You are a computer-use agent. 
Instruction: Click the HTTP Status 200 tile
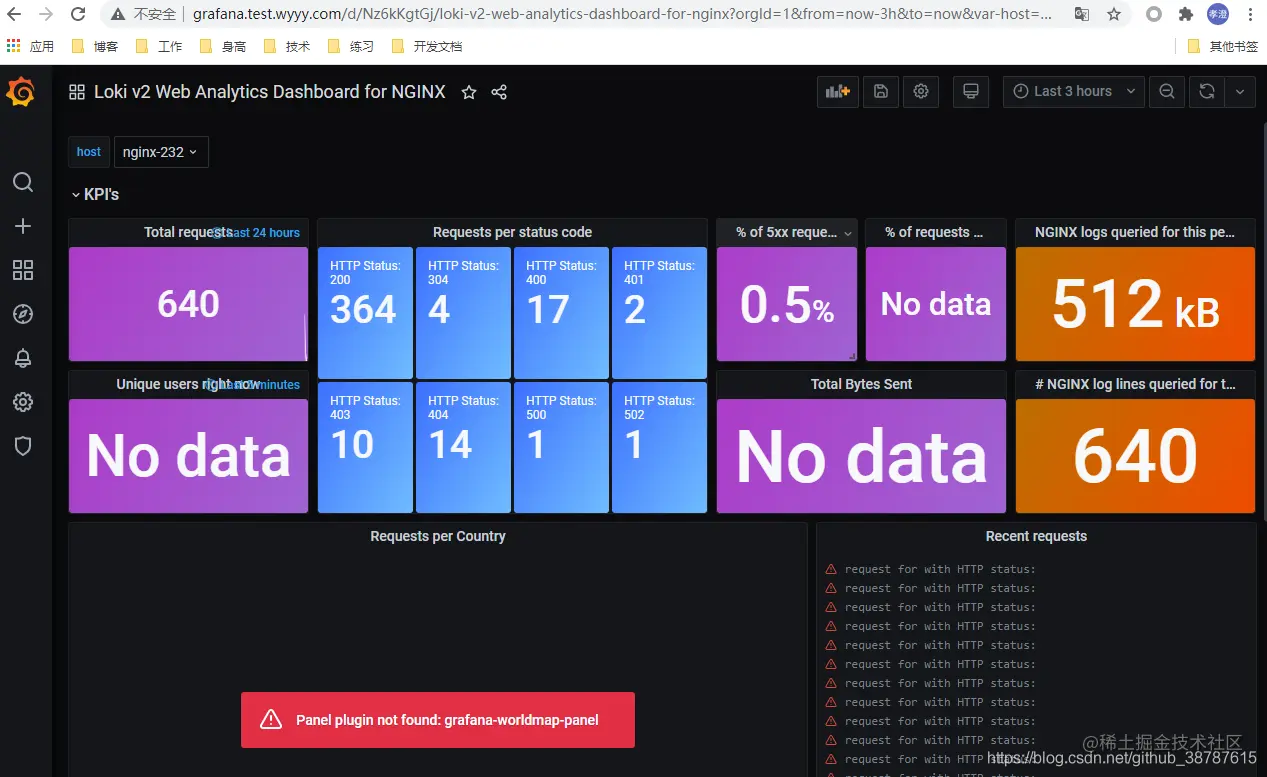coord(365,313)
